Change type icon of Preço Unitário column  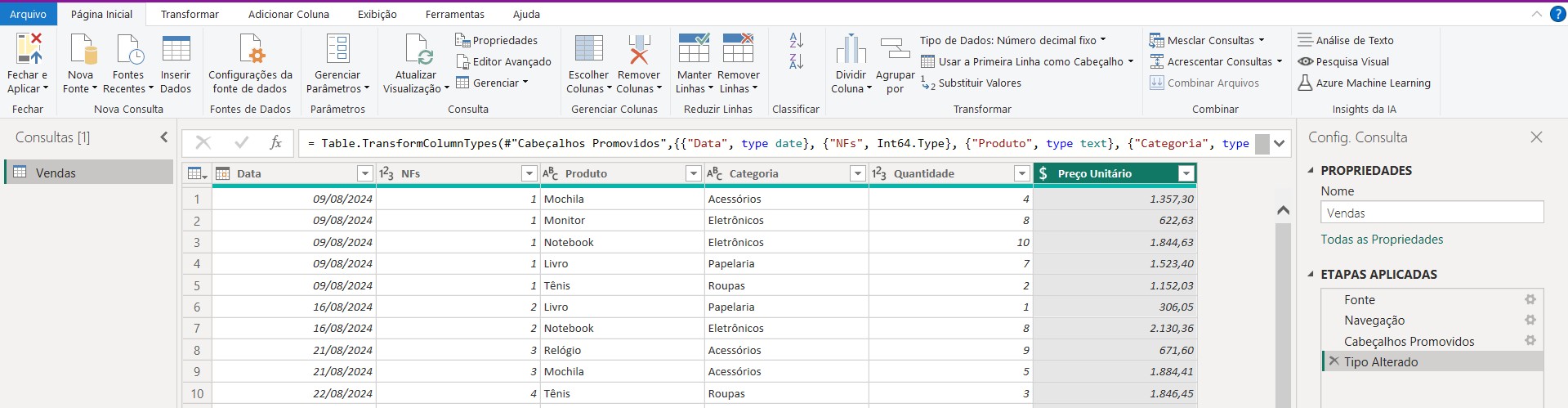[x=1043, y=173]
